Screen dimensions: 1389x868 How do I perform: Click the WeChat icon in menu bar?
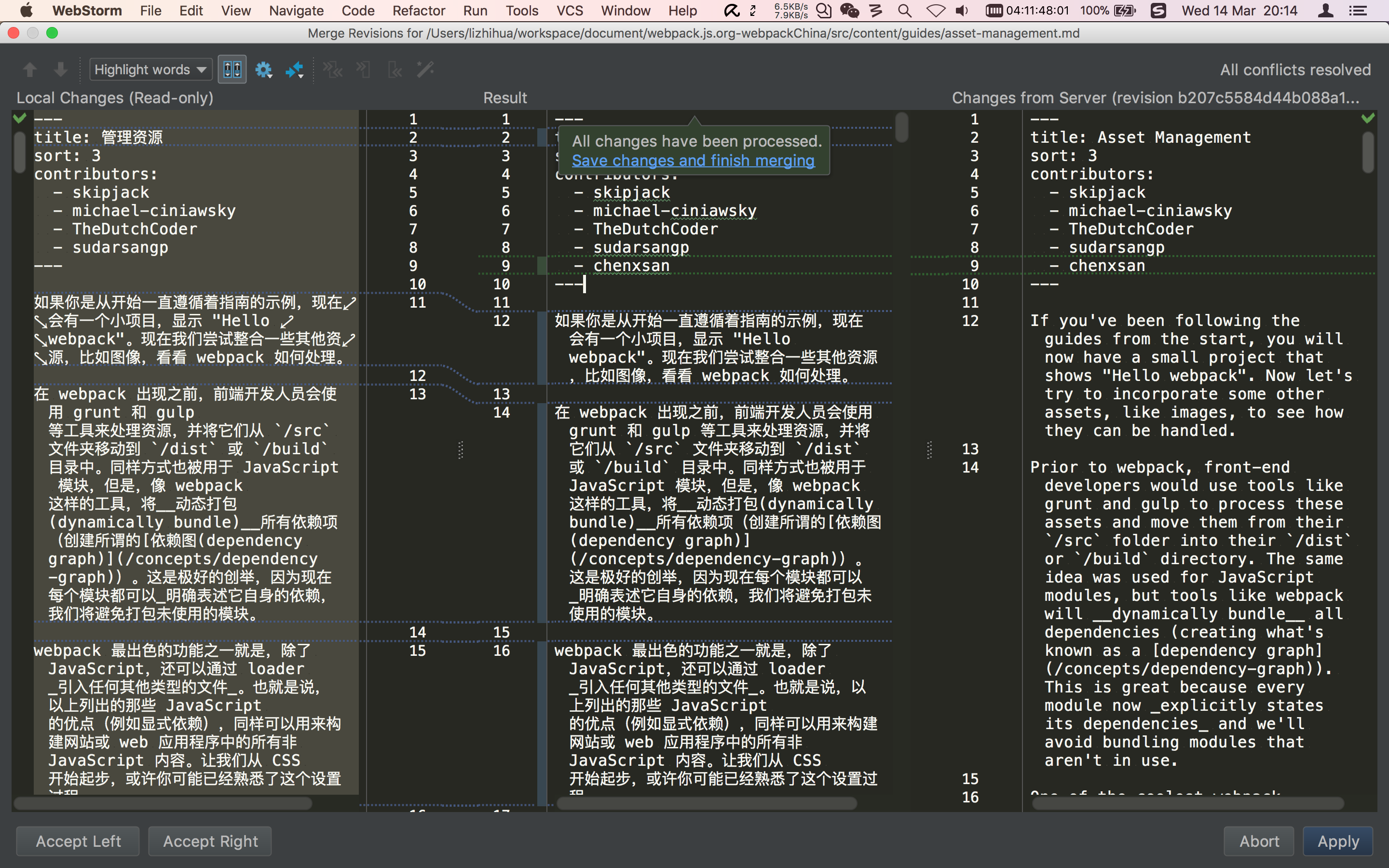849,10
